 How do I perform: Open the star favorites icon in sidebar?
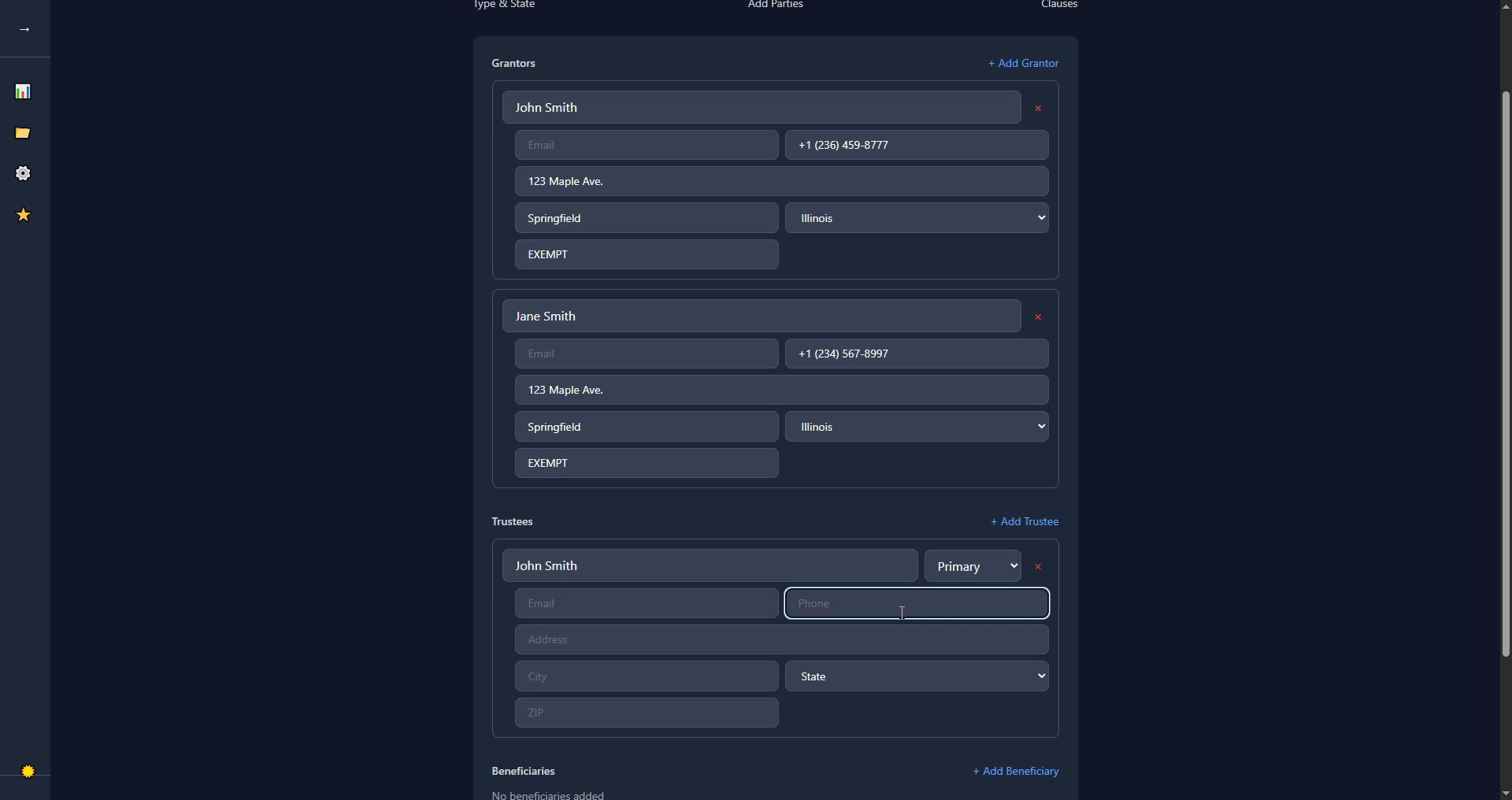point(23,215)
